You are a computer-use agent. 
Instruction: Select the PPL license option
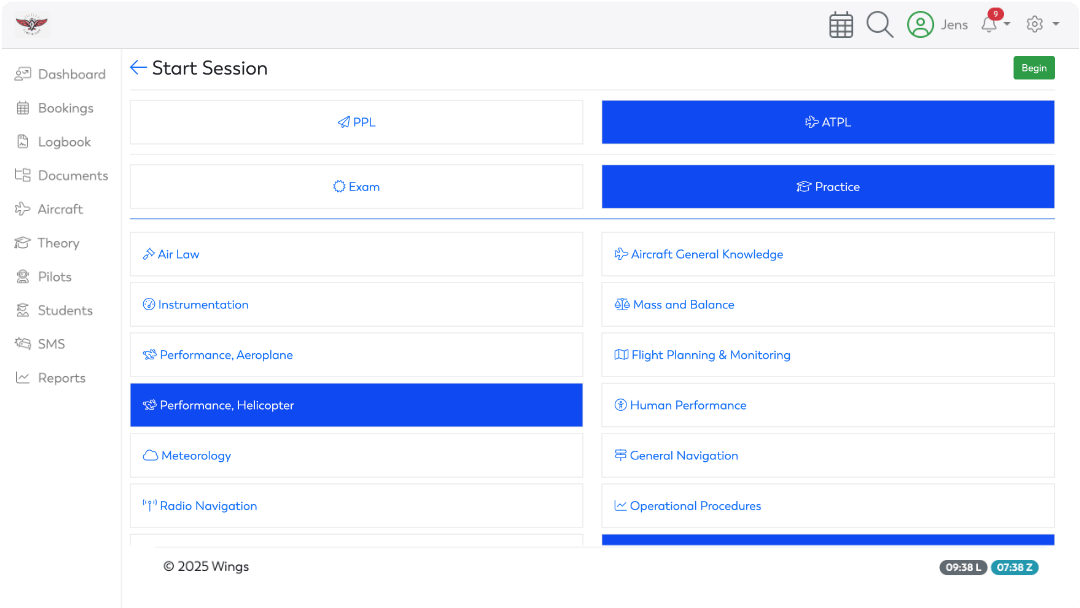click(356, 122)
